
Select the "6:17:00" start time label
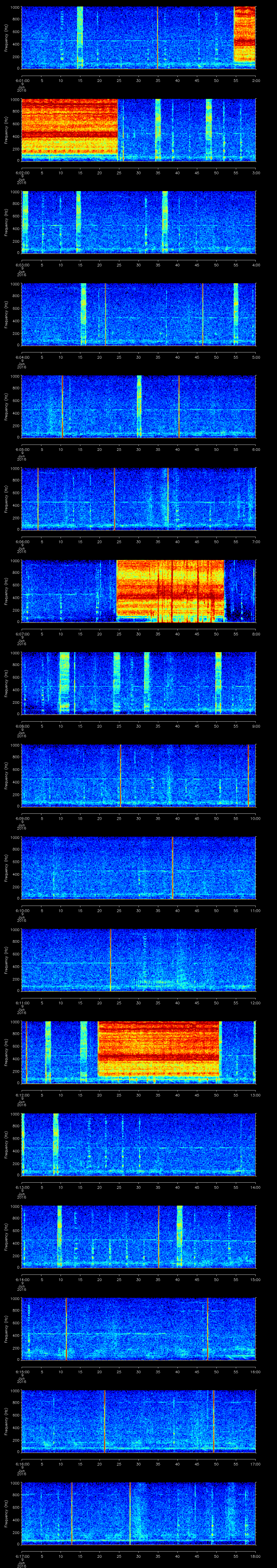click(x=22, y=1556)
